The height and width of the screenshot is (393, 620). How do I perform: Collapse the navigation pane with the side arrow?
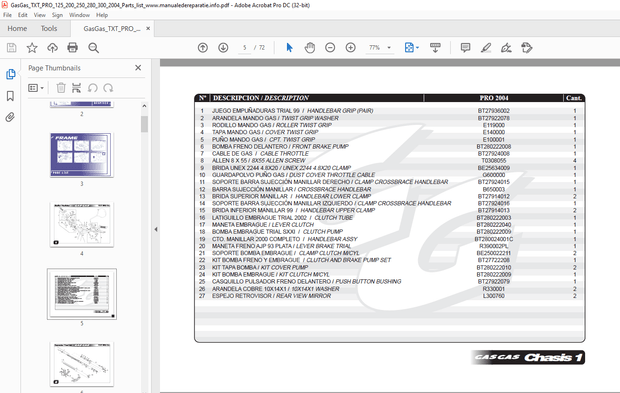[156, 229]
